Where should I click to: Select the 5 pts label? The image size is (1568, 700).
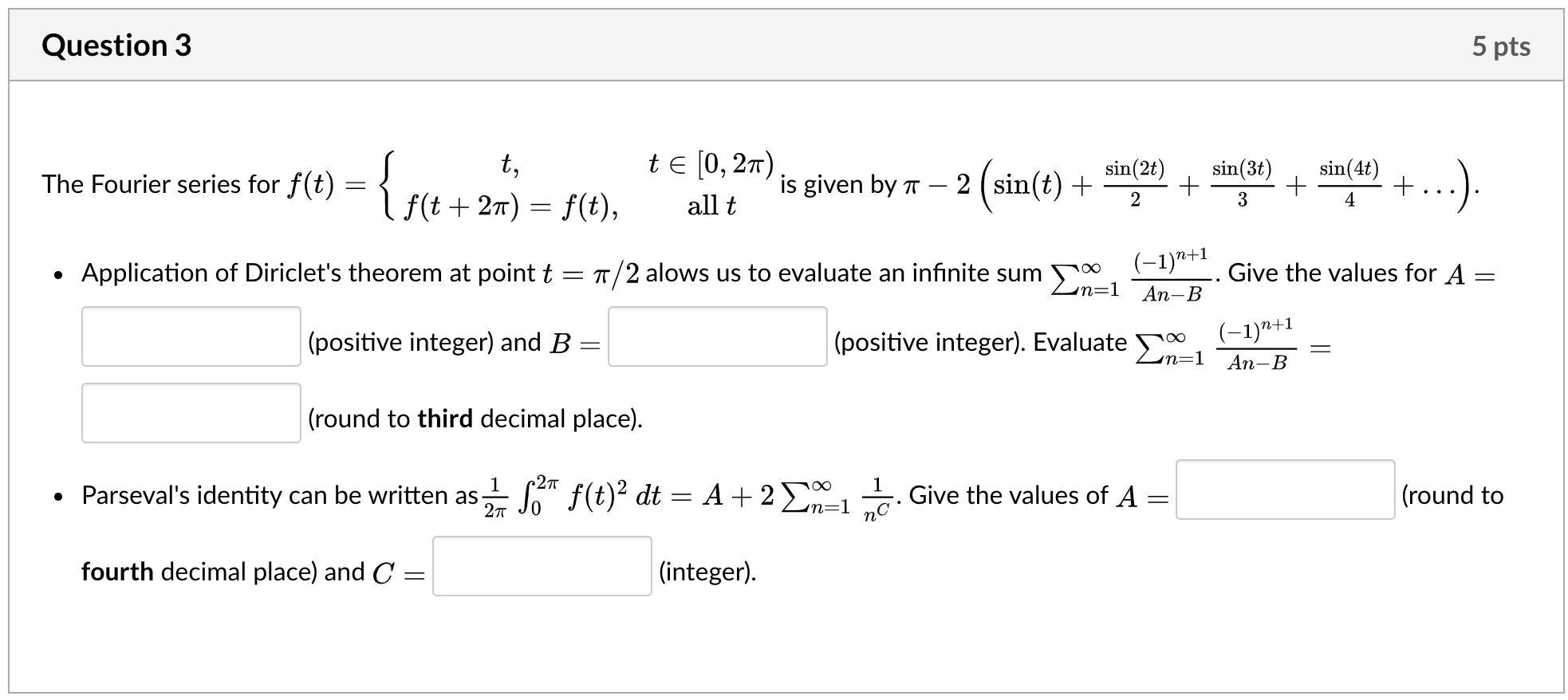[1505, 45]
